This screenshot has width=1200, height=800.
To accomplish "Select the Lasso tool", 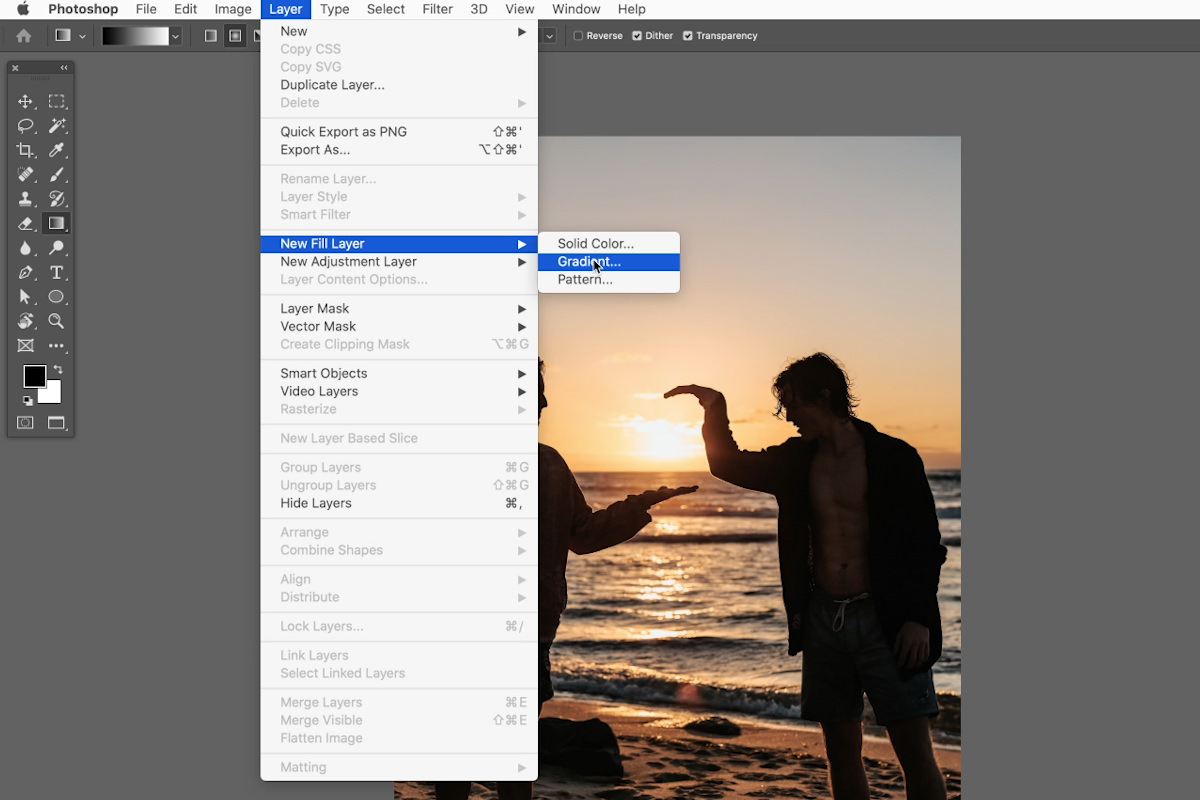I will pyautogui.click(x=27, y=126).
